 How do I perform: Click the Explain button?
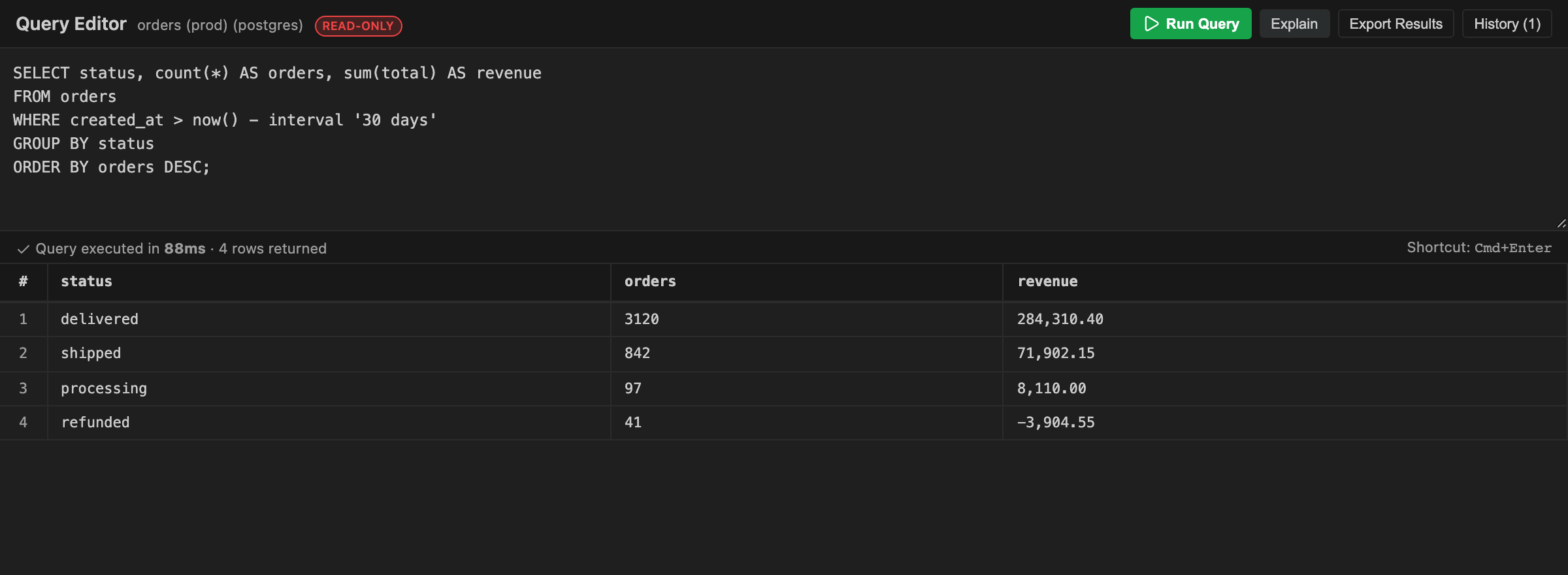[x=1294, y=24]
